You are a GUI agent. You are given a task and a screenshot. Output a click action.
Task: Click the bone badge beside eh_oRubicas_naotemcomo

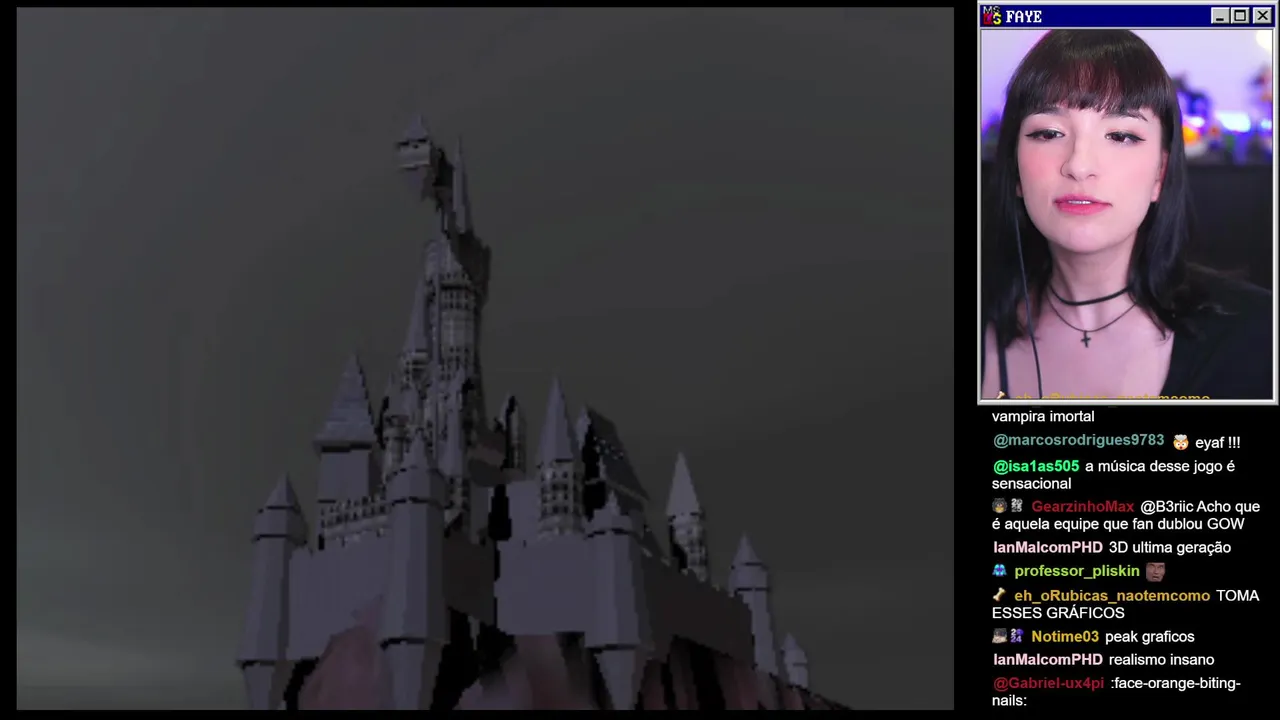999,594
